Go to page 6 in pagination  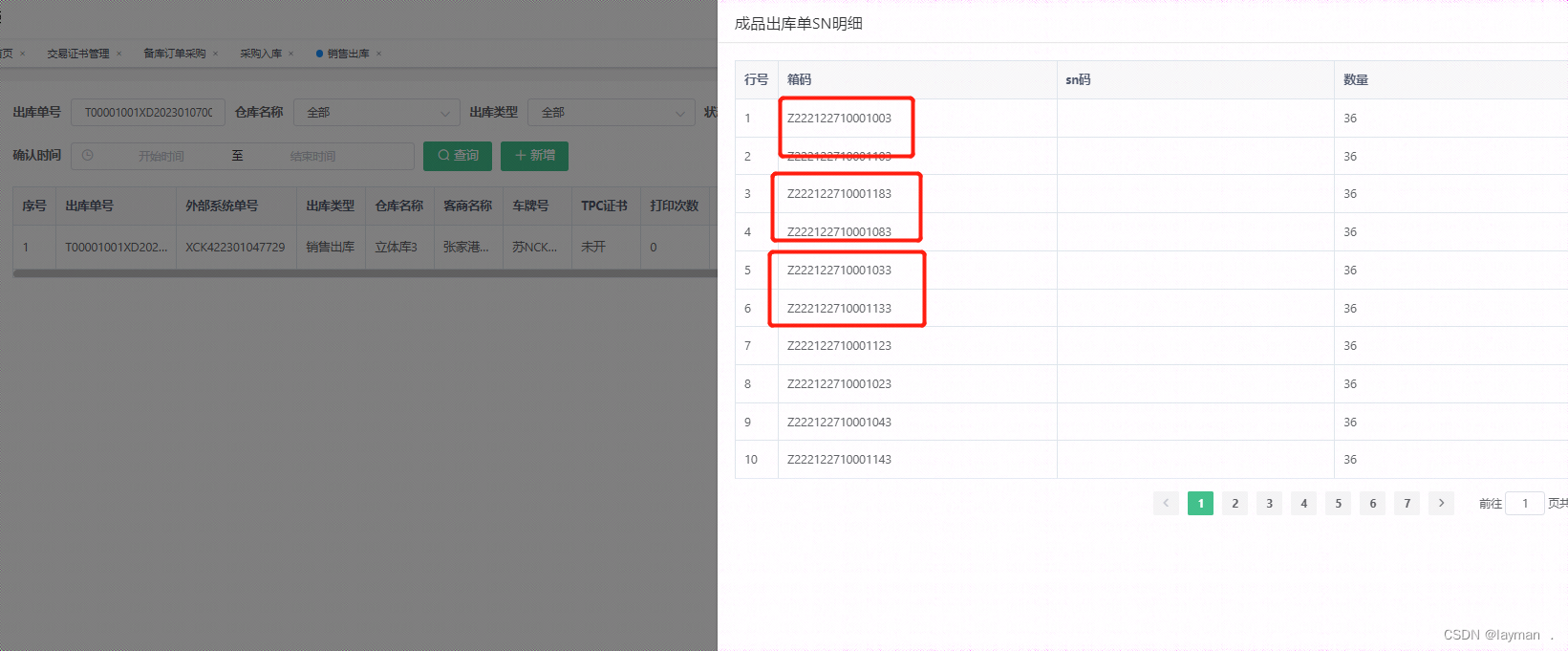tap(1372, 503)
